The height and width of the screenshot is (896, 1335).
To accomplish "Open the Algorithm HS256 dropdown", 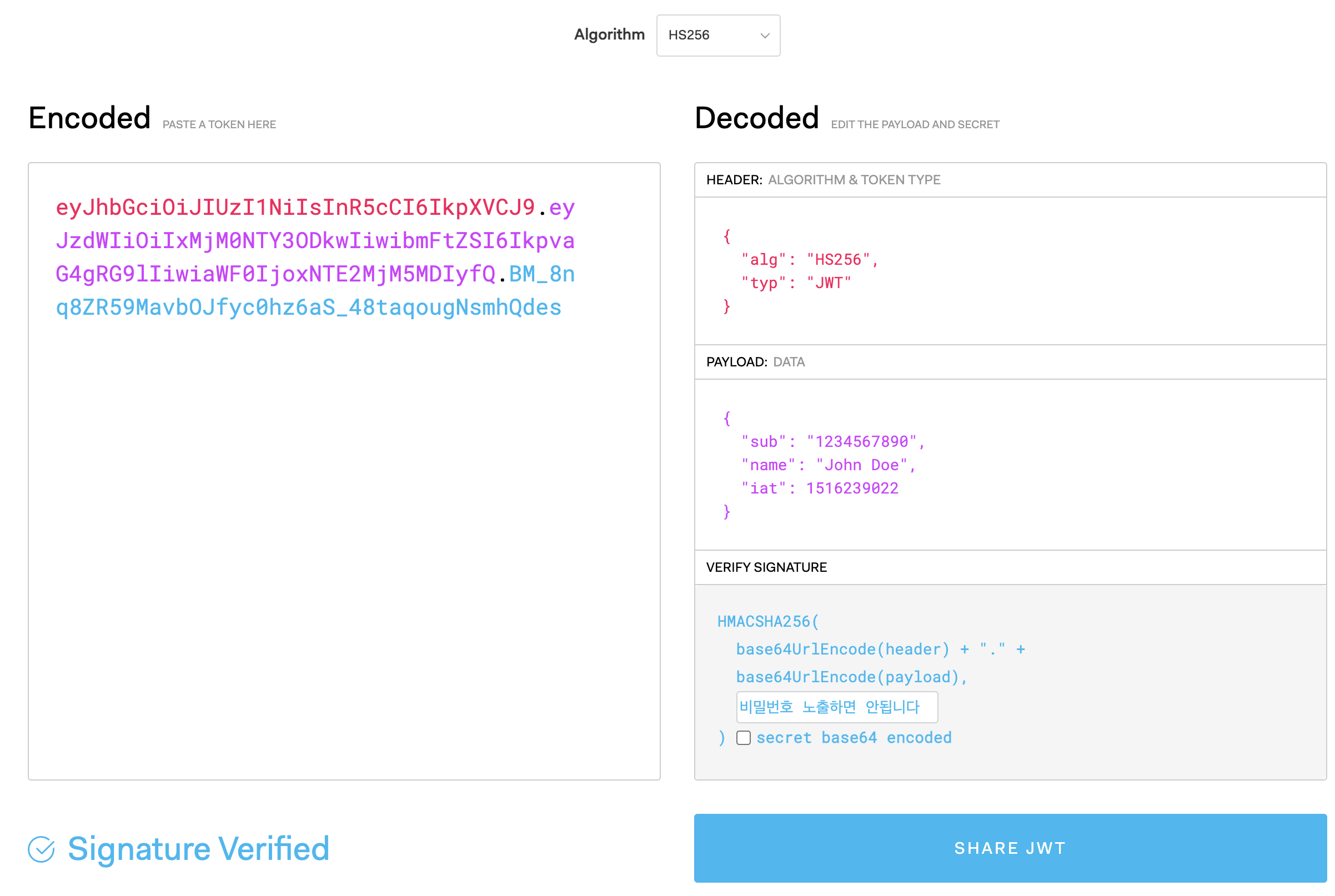I will point(717,36).
